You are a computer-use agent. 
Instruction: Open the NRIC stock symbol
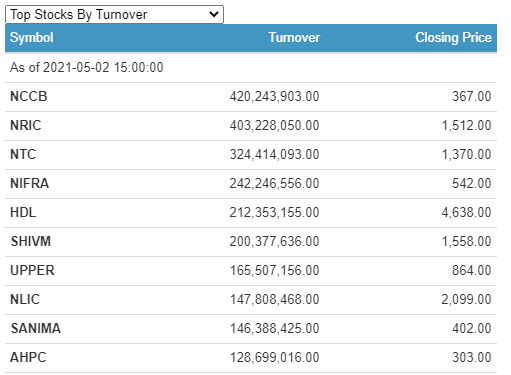click(26, 126)
